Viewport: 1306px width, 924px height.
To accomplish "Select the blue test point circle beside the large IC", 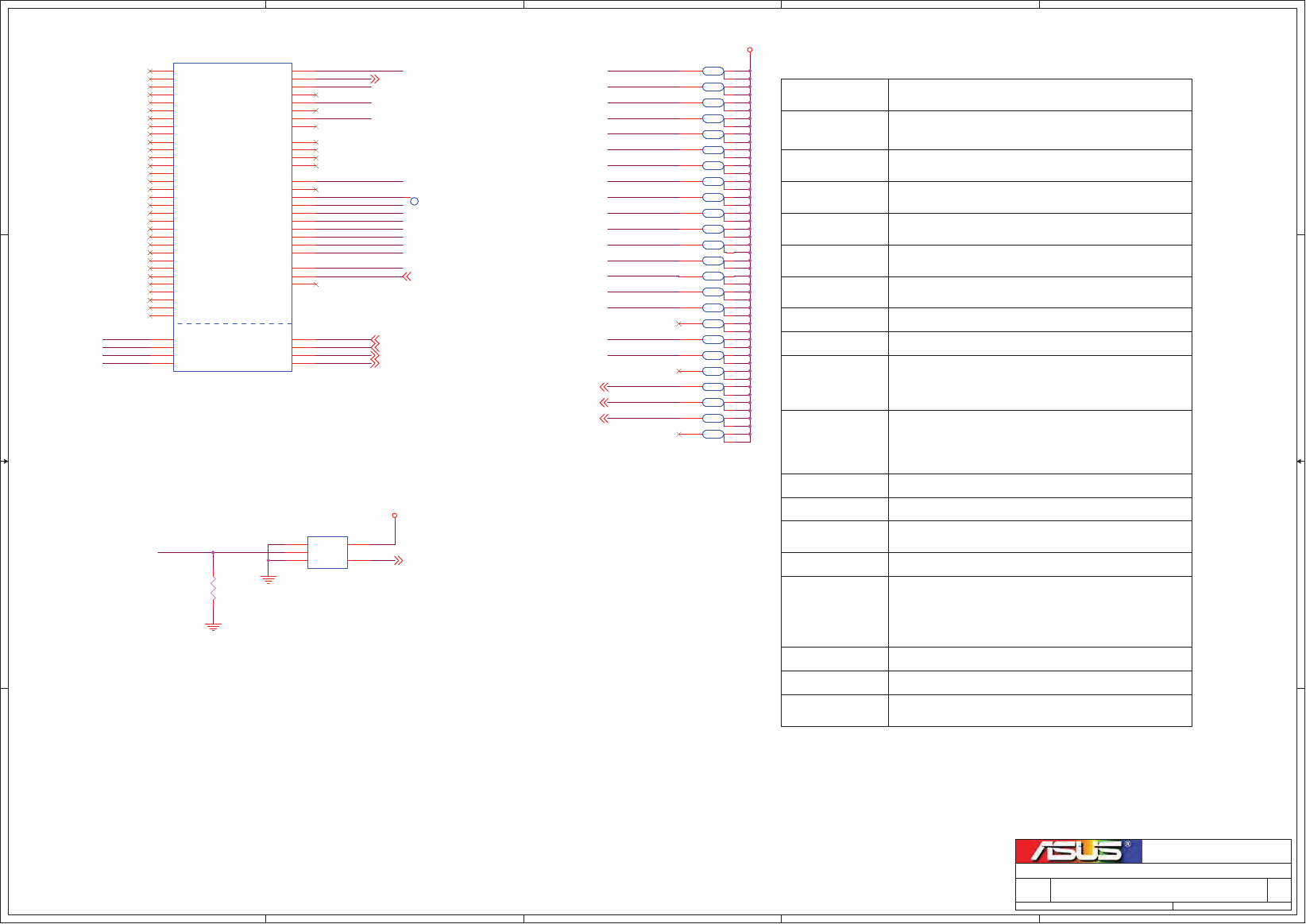I will click(x=414, y=201).
